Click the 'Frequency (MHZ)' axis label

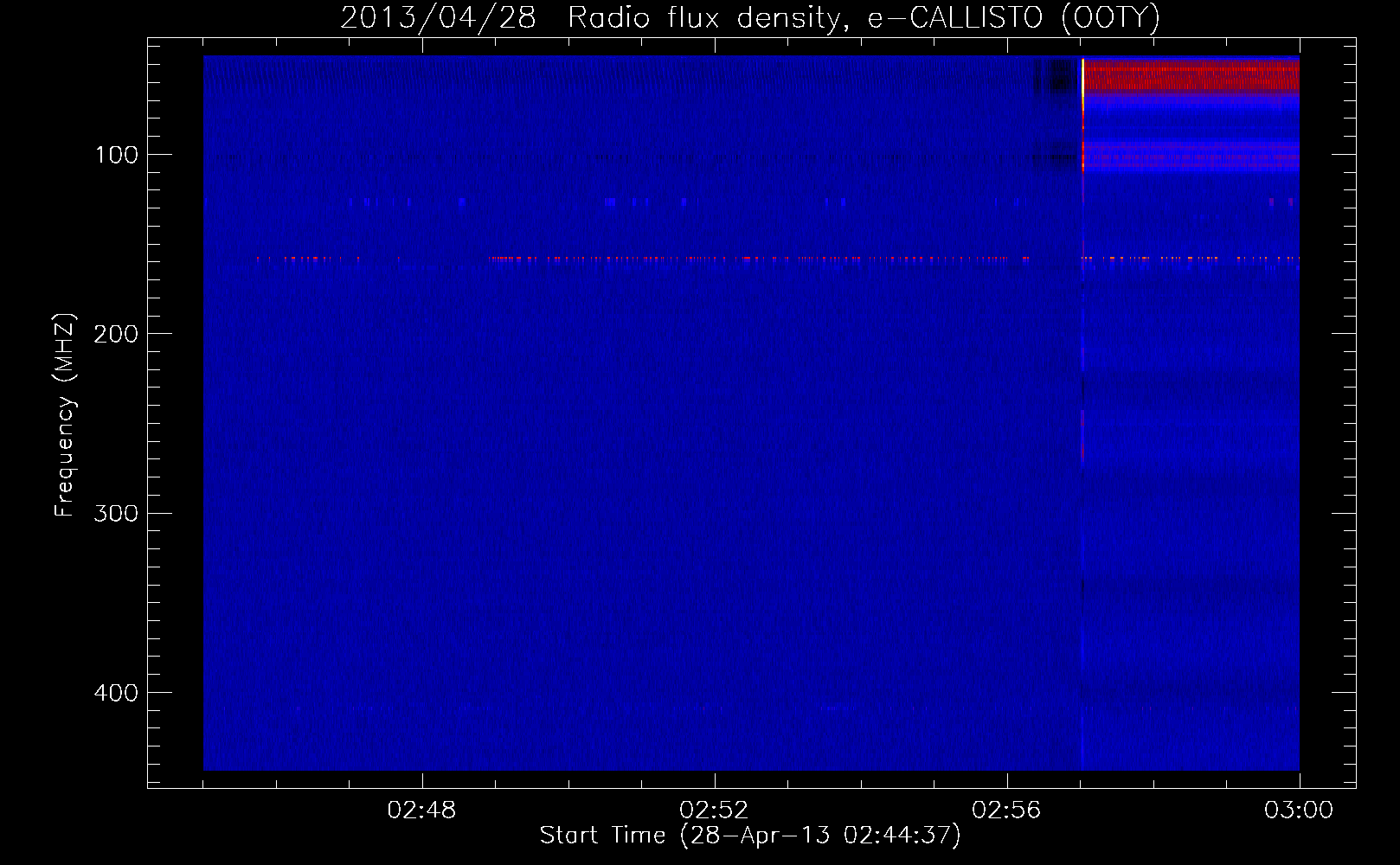point(65,415)
